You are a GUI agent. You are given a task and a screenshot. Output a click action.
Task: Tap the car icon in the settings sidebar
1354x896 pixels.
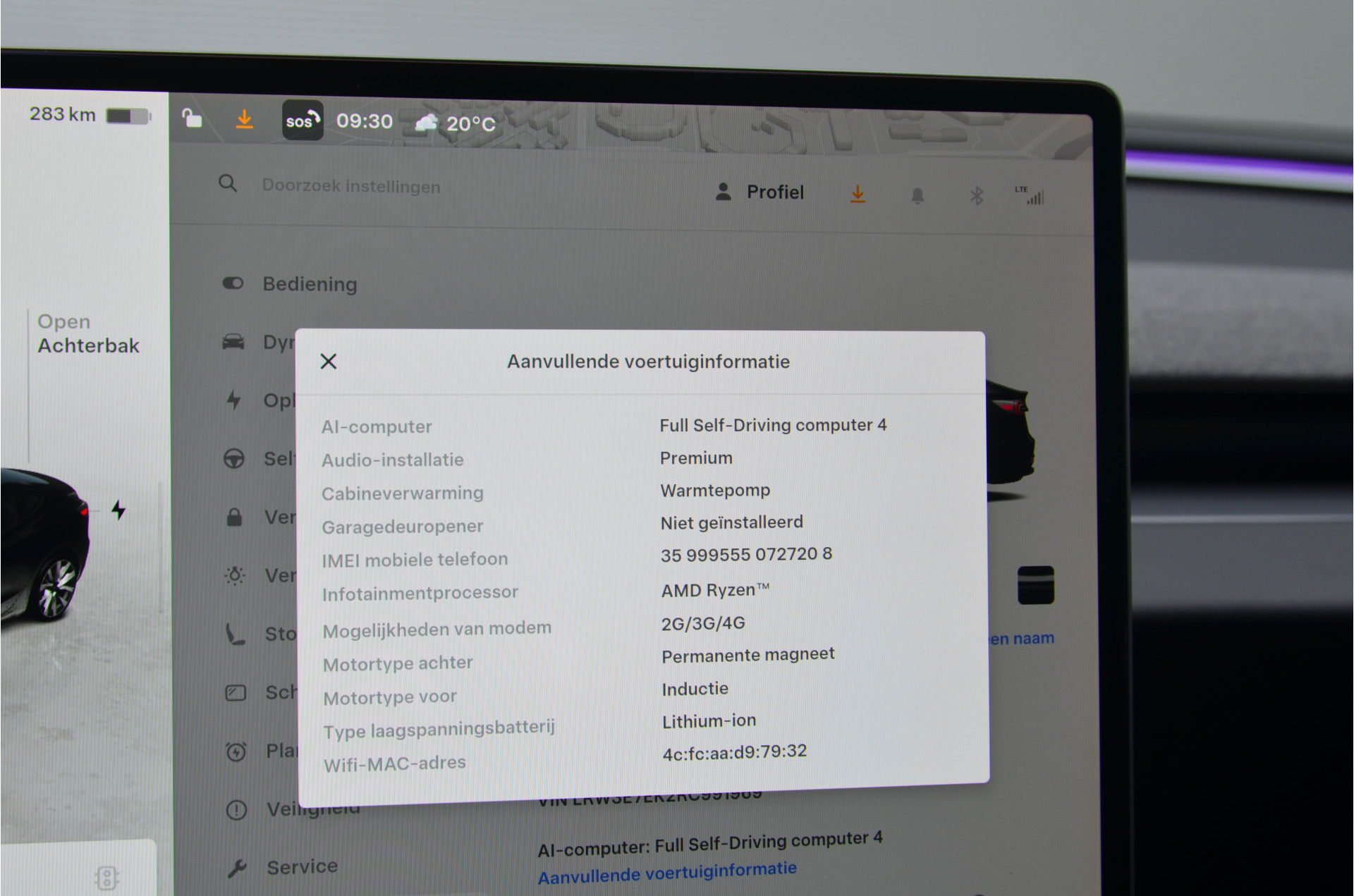coord(233,343)
